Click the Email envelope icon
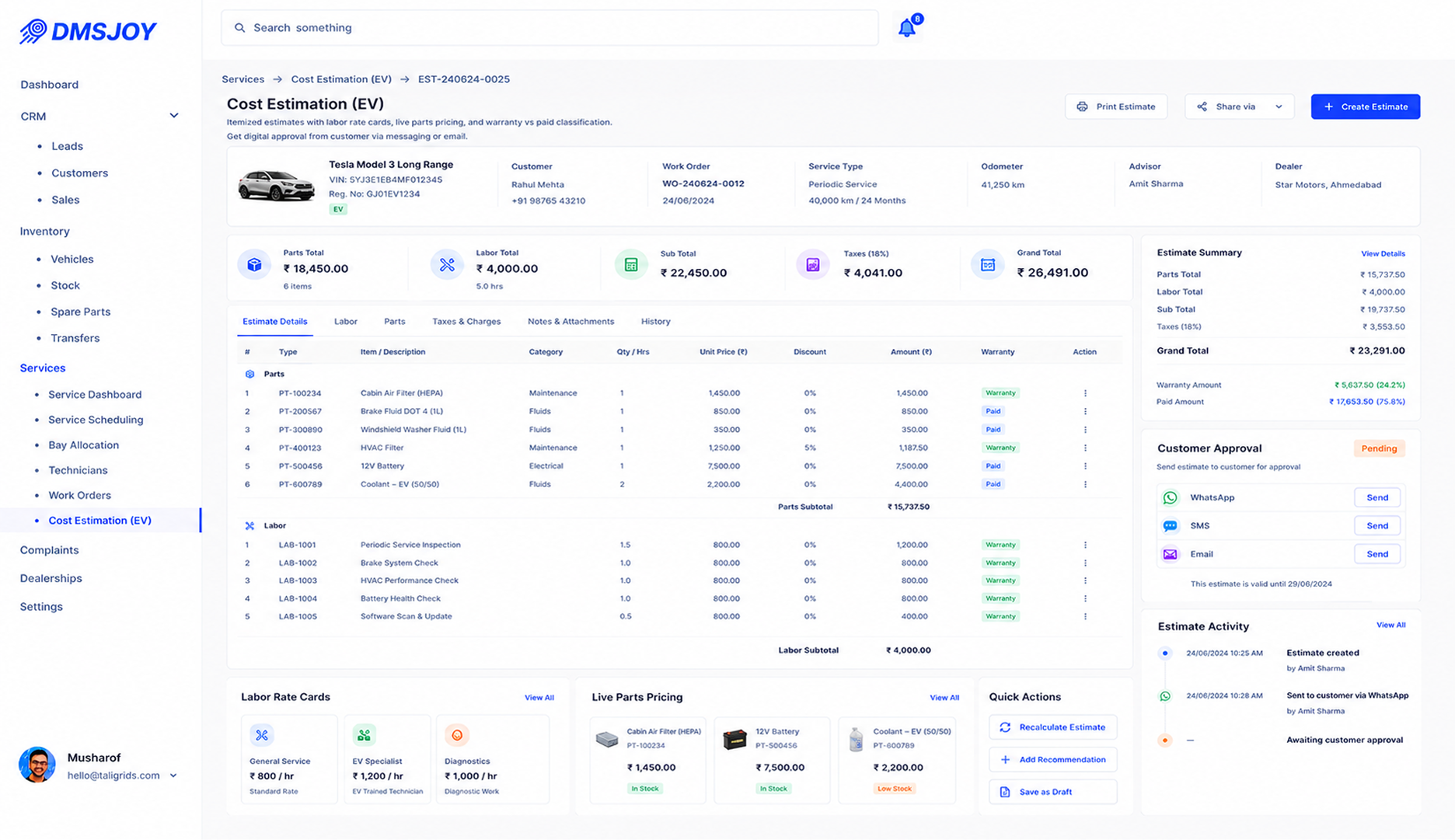1455x840 pixels. tap(1170, 554)
